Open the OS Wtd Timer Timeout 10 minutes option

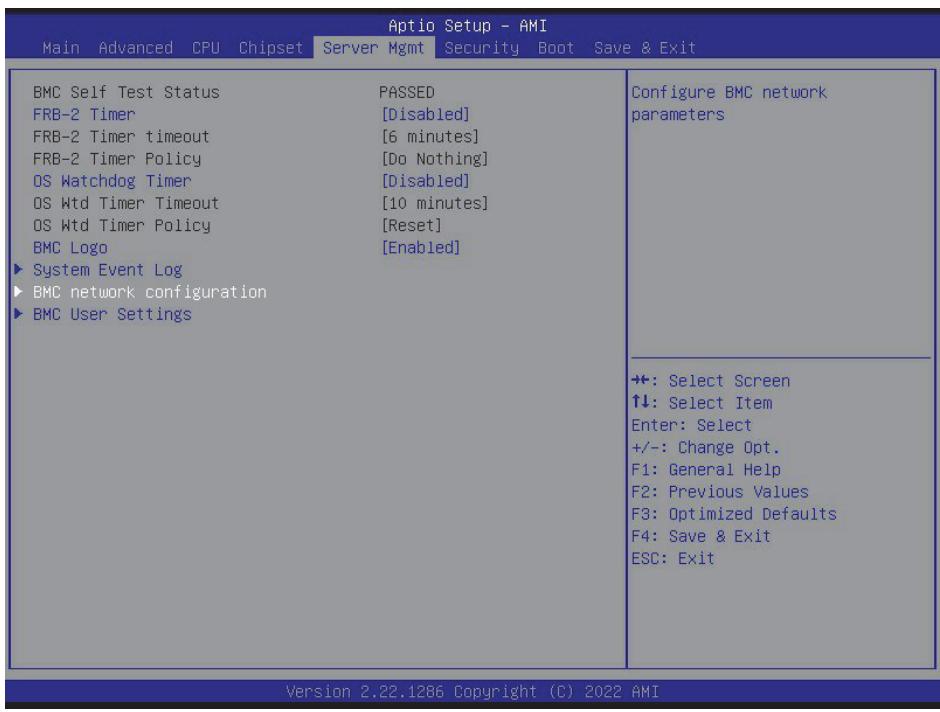tap(435, 203)
